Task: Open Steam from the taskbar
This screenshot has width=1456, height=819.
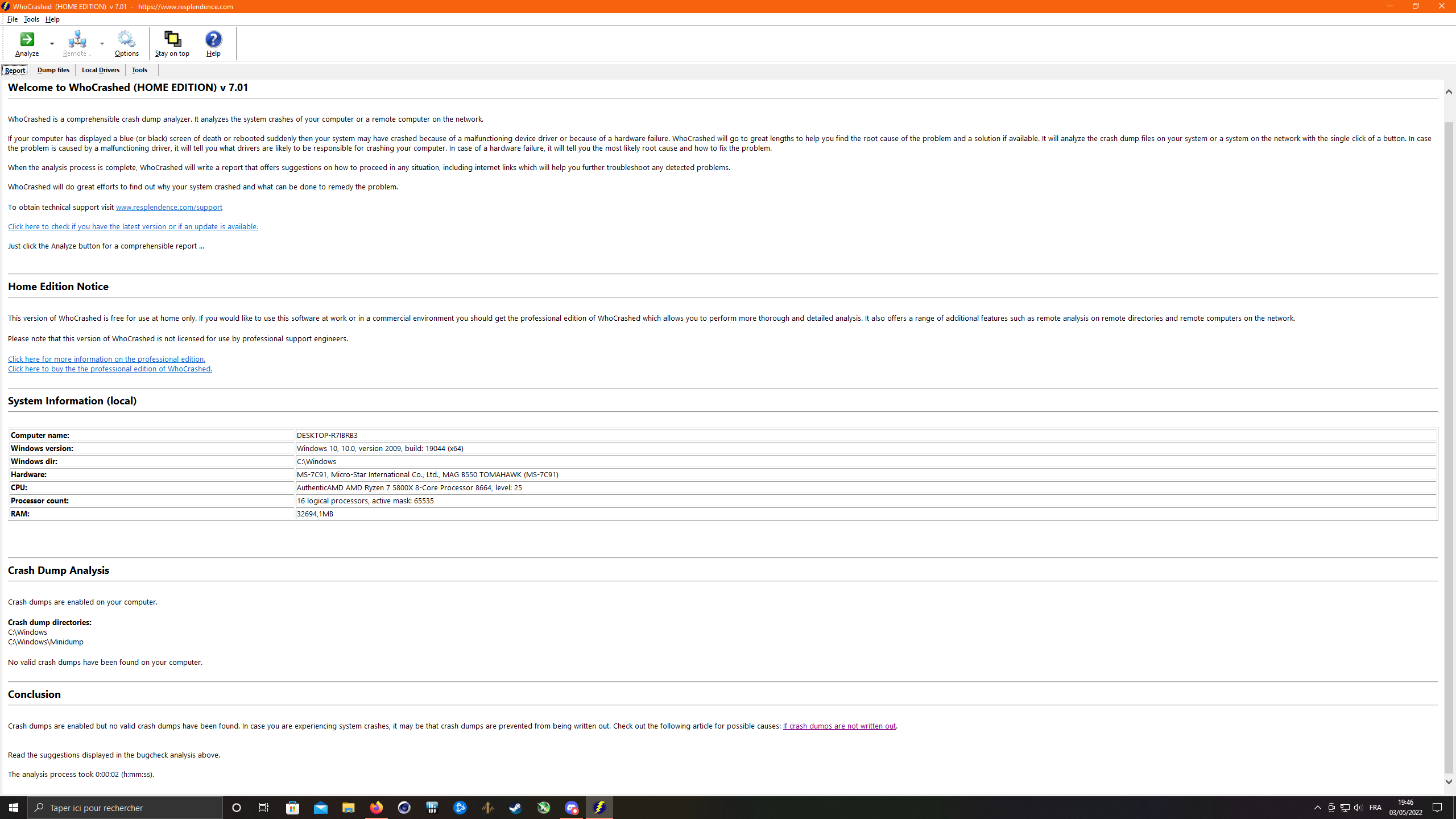Action: [x=515, y=808]
